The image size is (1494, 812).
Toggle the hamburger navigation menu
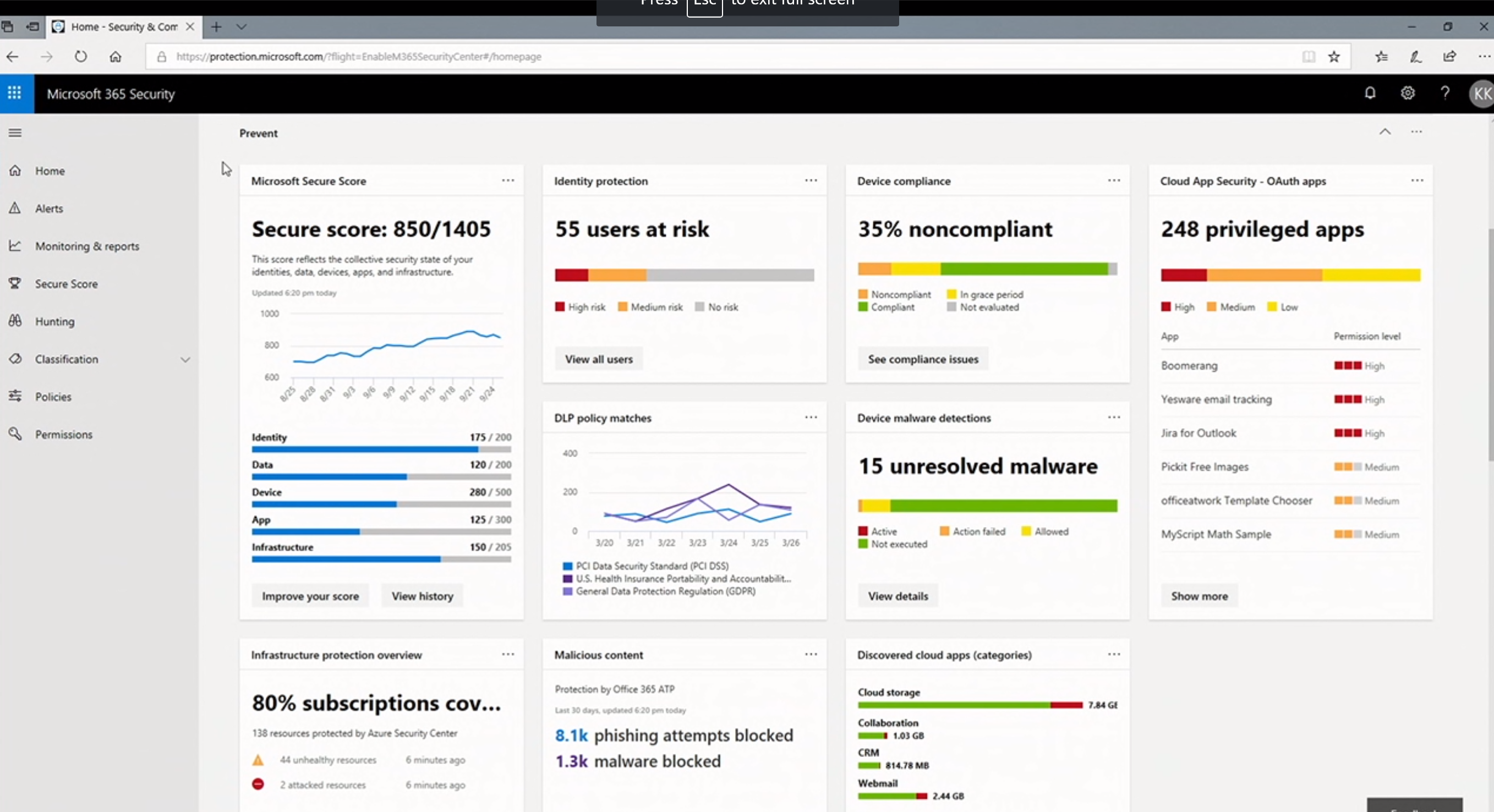click(15, 133)
